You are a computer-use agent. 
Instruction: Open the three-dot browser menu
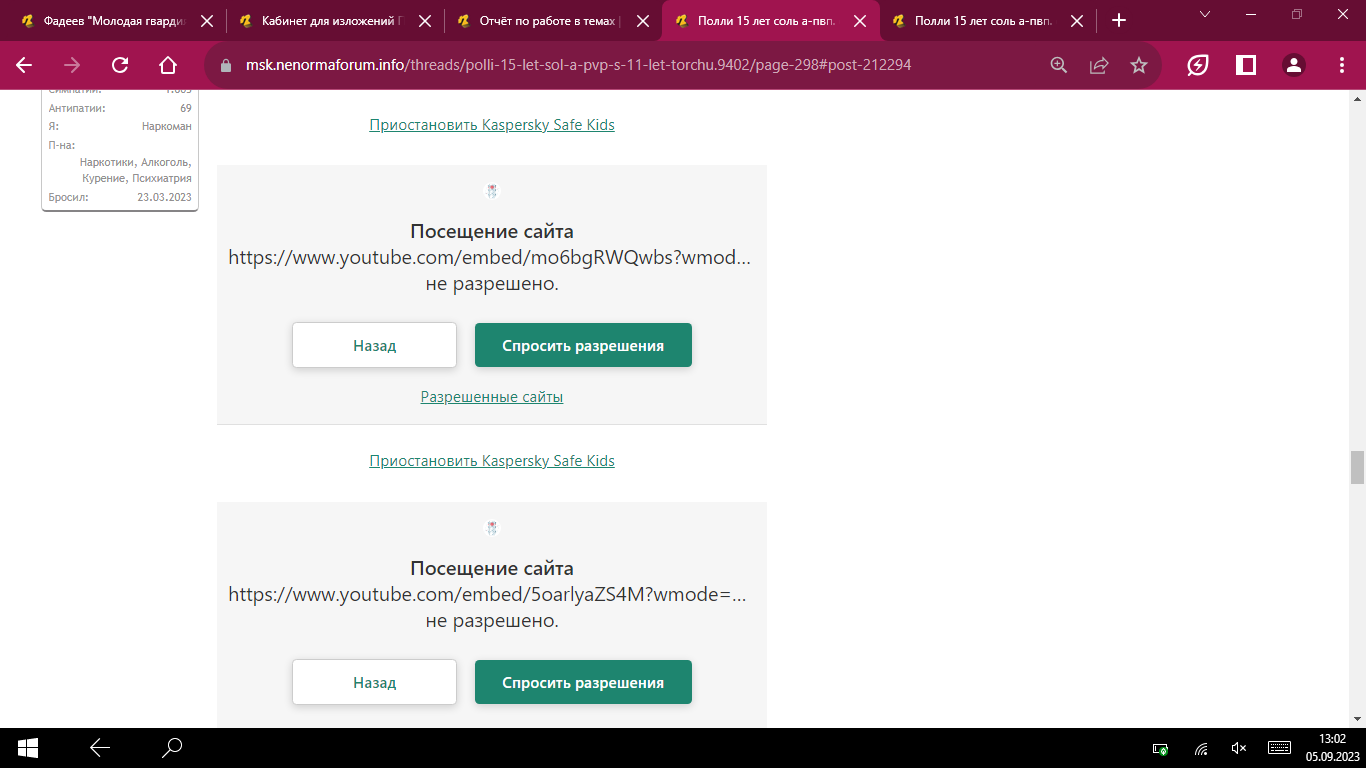pos(1342,65)
